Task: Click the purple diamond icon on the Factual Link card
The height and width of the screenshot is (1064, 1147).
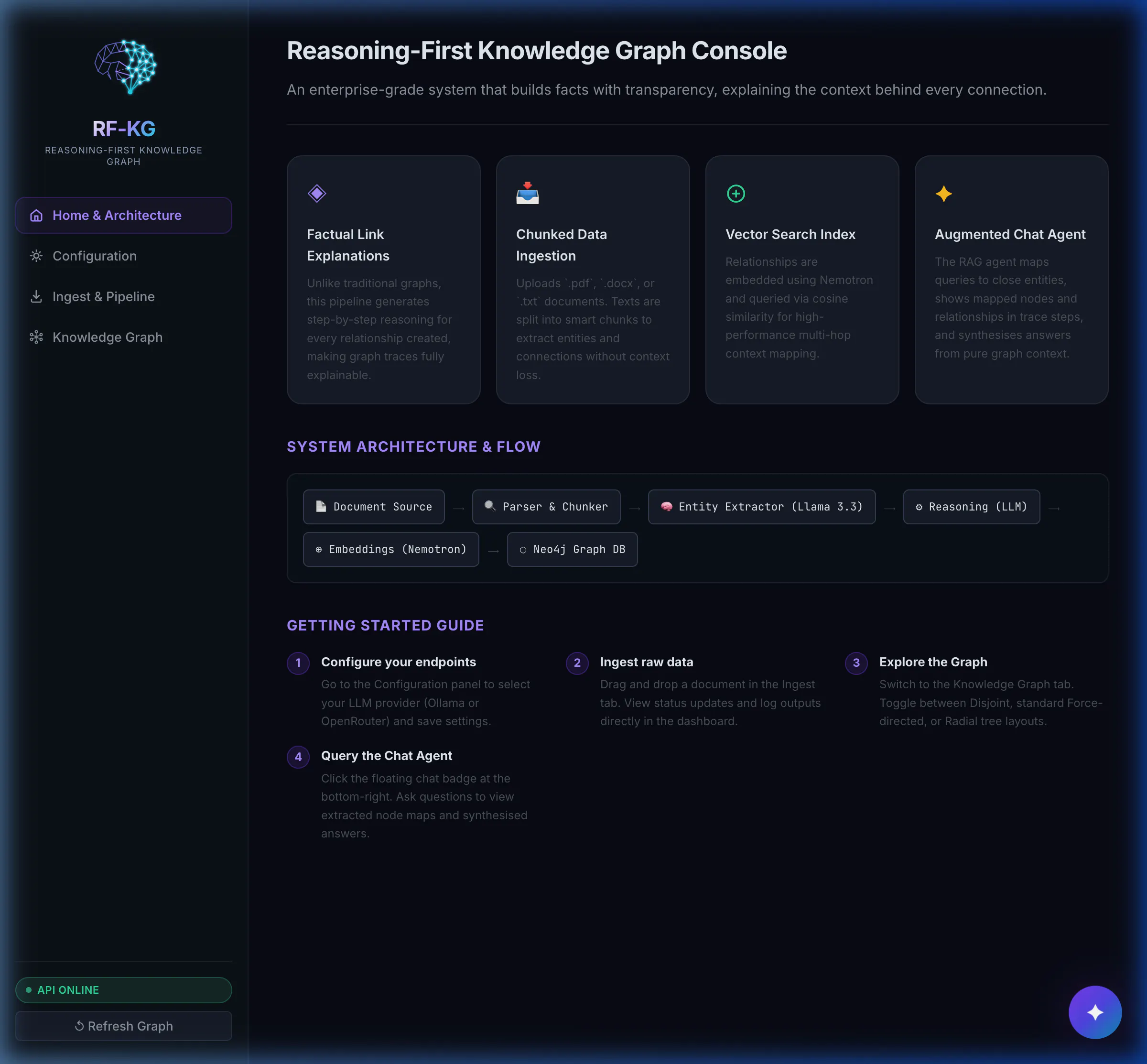Action: click(317, 194)
